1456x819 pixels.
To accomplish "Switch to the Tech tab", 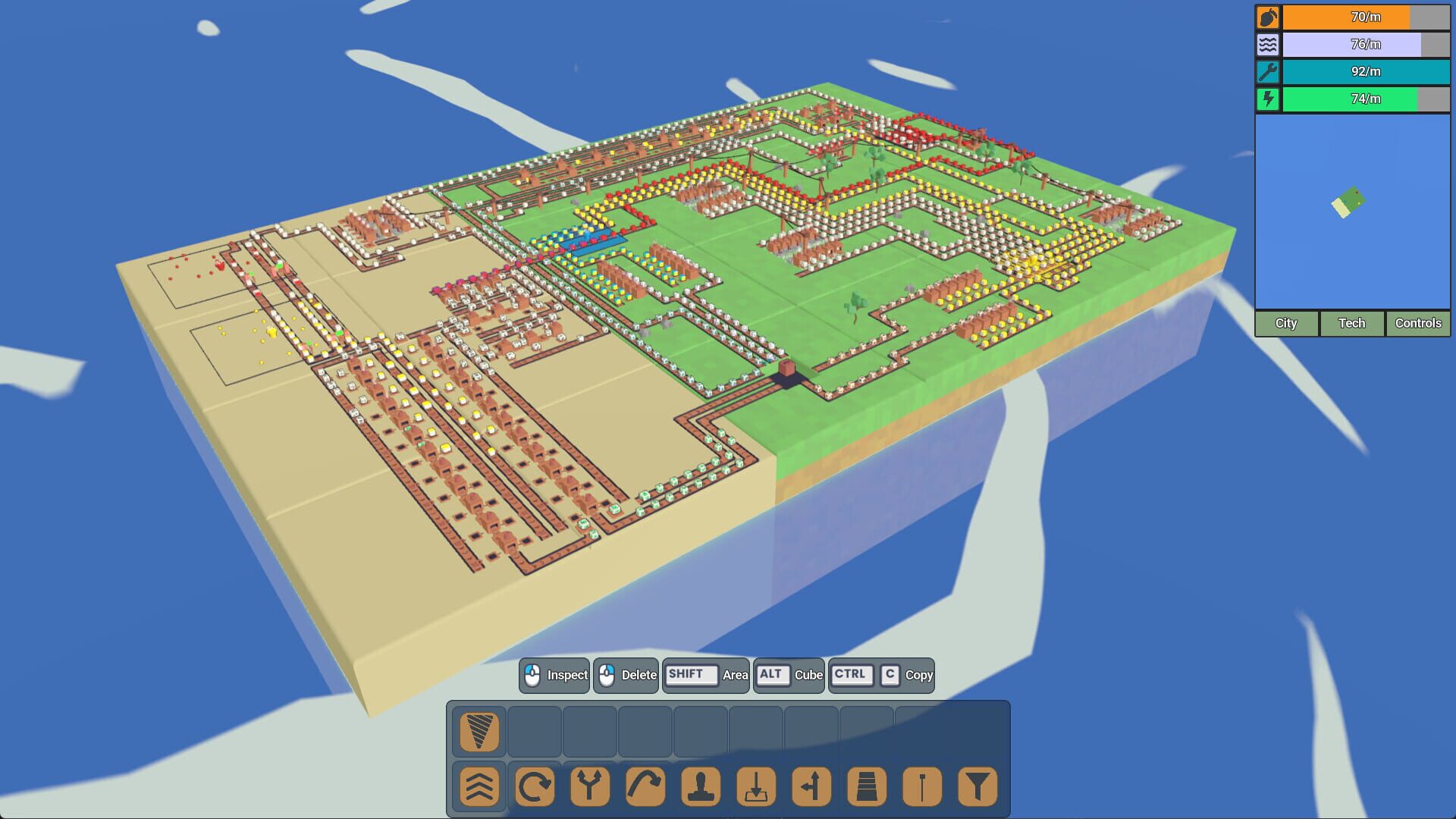I will click(x=1351, y=324).
